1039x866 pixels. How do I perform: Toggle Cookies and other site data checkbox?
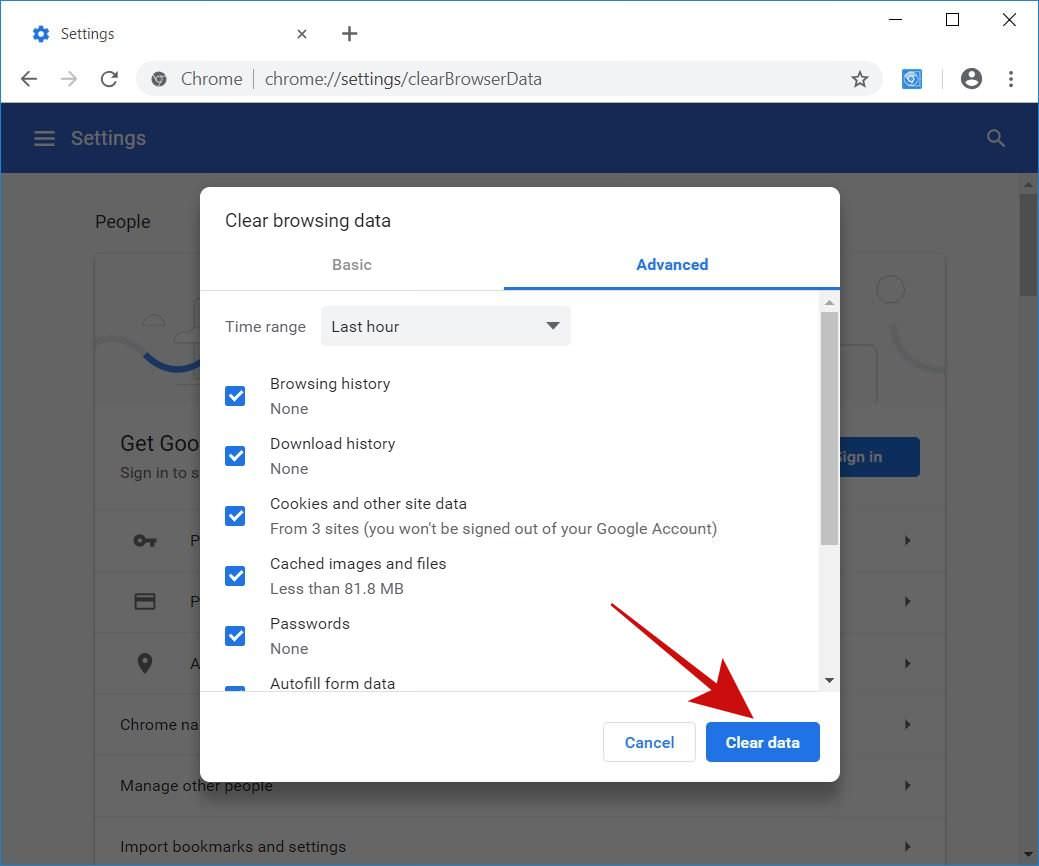pos(235,516)
